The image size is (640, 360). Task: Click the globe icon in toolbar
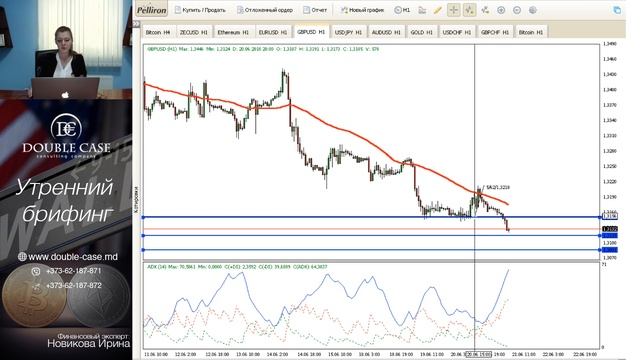tap(533, 10)
